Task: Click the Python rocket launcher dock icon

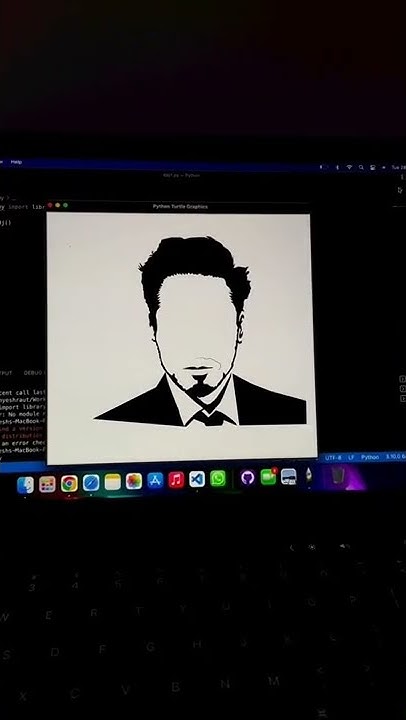Action: (x=309, y=476)
